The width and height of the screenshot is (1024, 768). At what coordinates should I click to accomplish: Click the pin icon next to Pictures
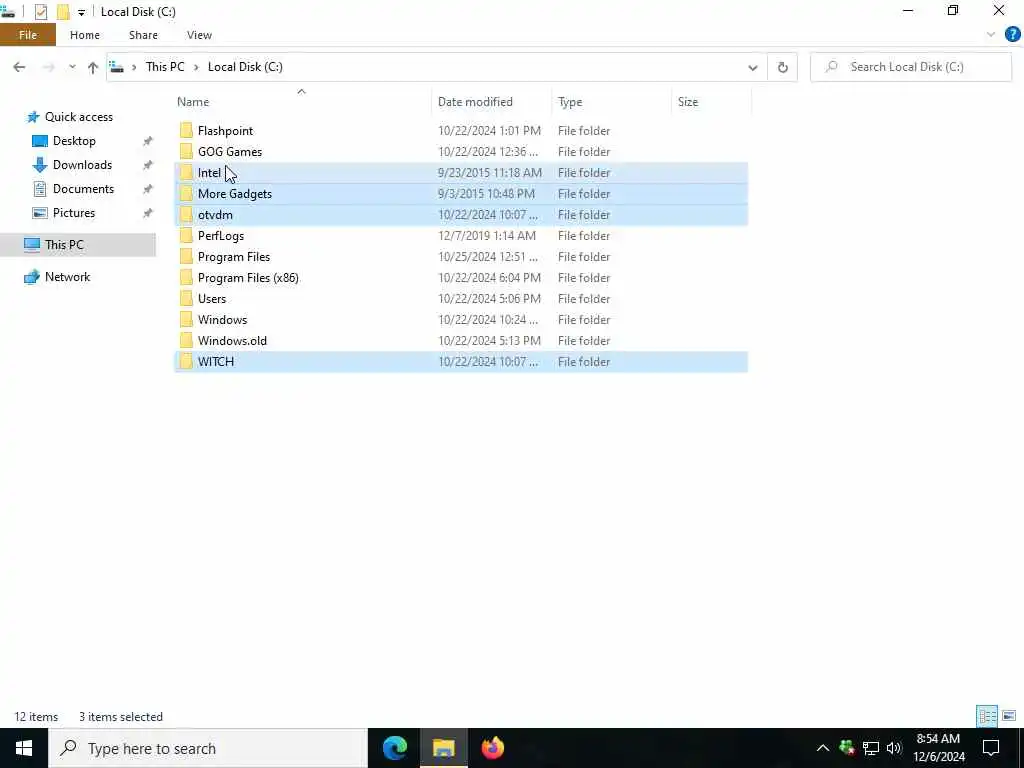pyautogui.click(x=148, y=213)
